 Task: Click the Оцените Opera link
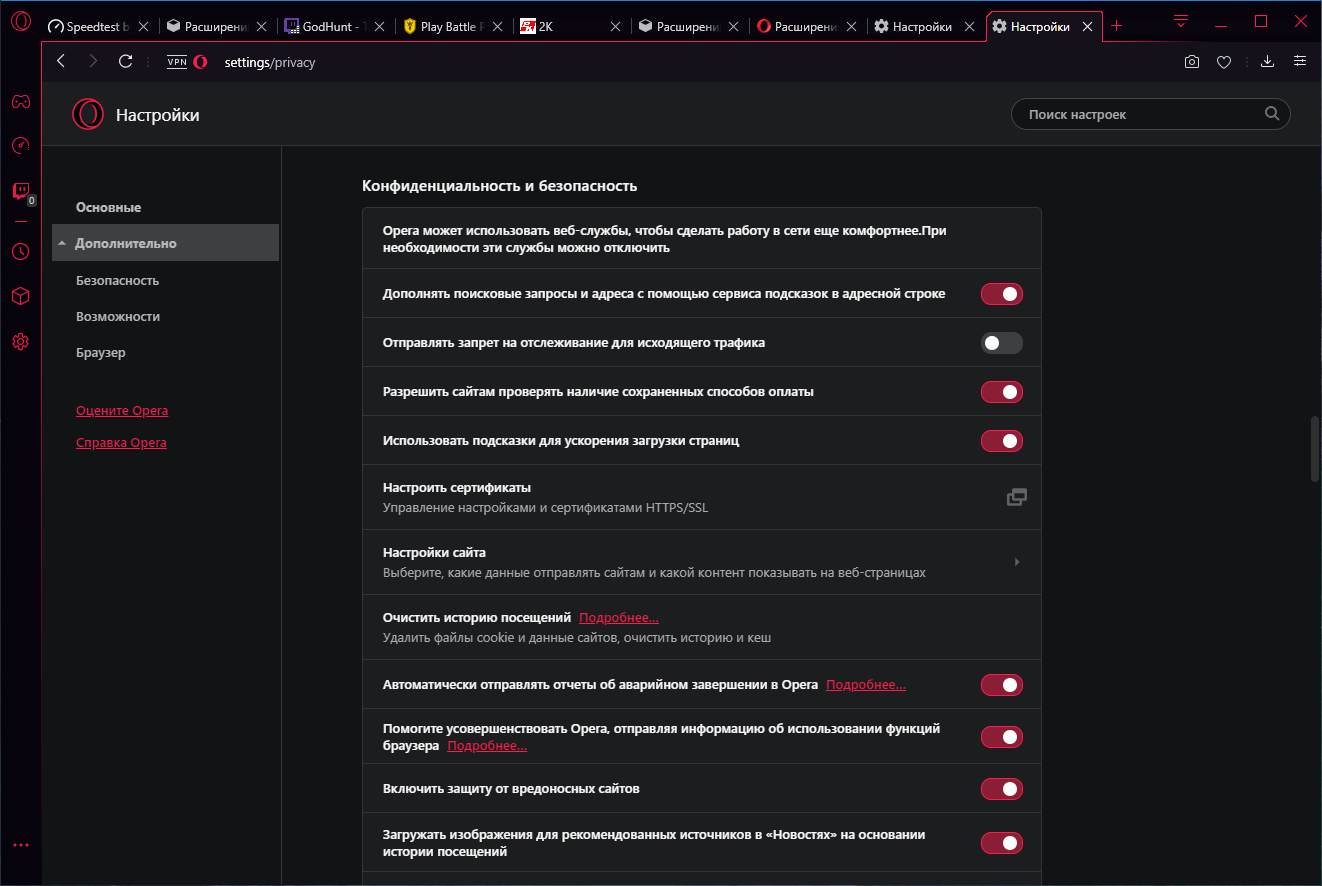pyautogui.click(x=122, y=411)
